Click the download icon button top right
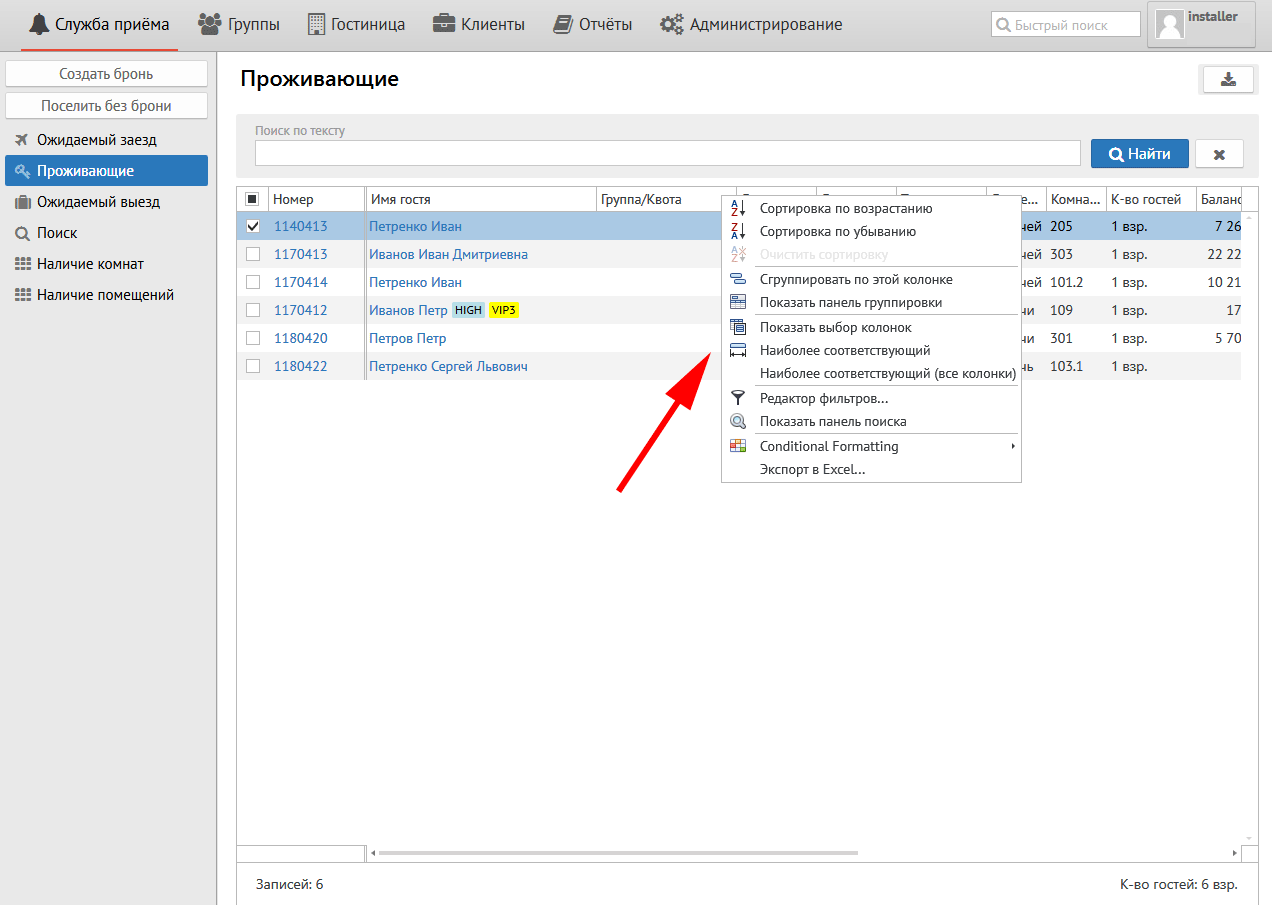 [x=1228, y=80]
